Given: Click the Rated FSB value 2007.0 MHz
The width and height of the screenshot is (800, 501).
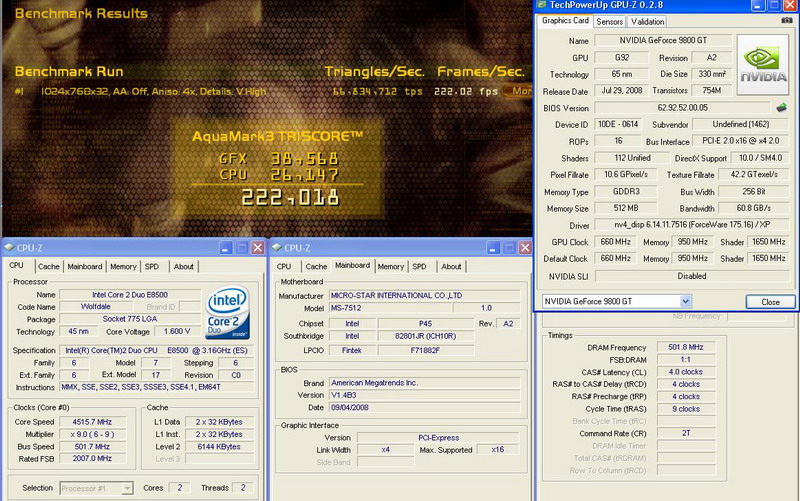Looking at the screenshot, I should pyautogui.click(x=92, y=458).
